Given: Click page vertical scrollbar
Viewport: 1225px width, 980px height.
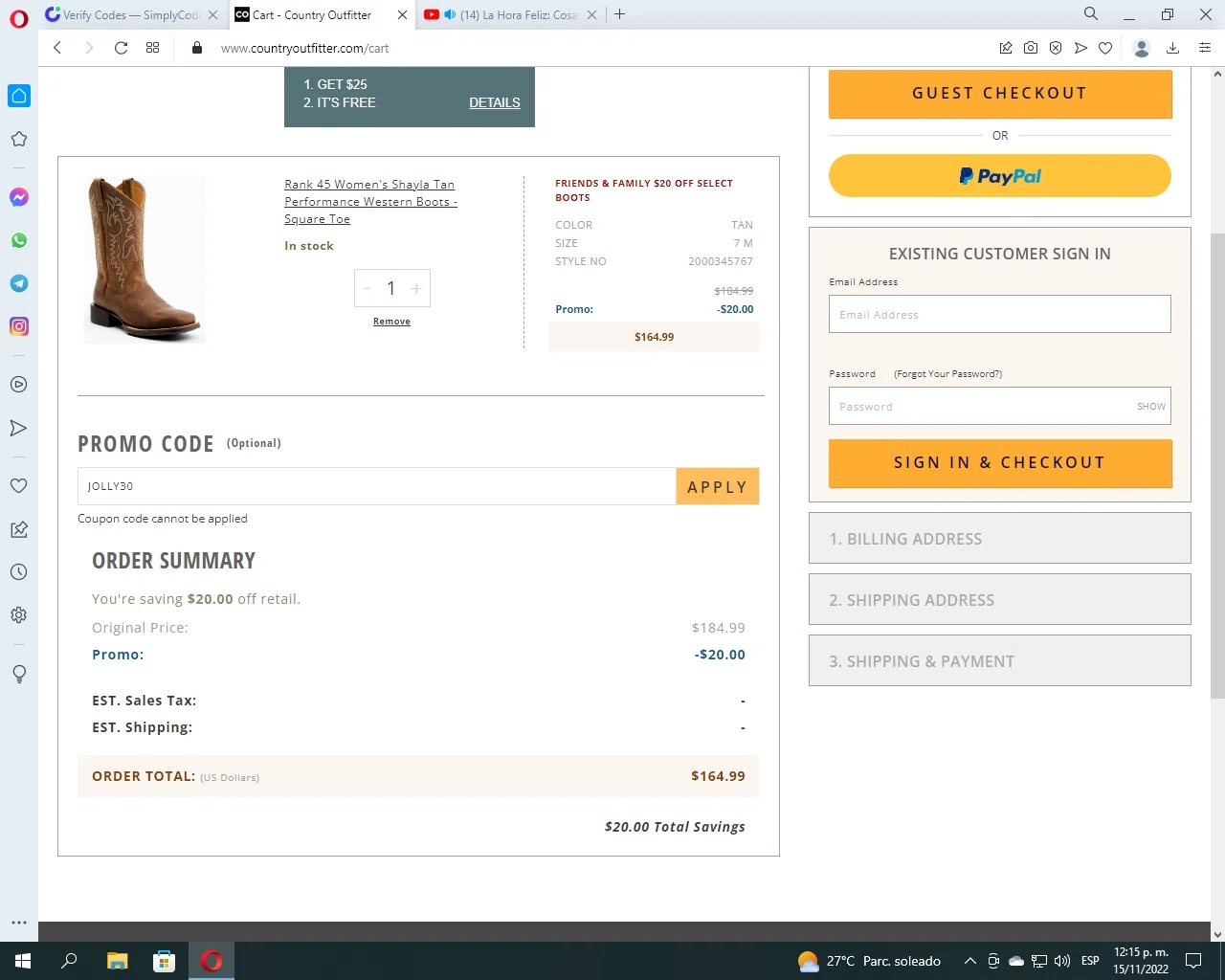Looking at the screenshot, I should pyautogui.click(x=1217, y=466).
